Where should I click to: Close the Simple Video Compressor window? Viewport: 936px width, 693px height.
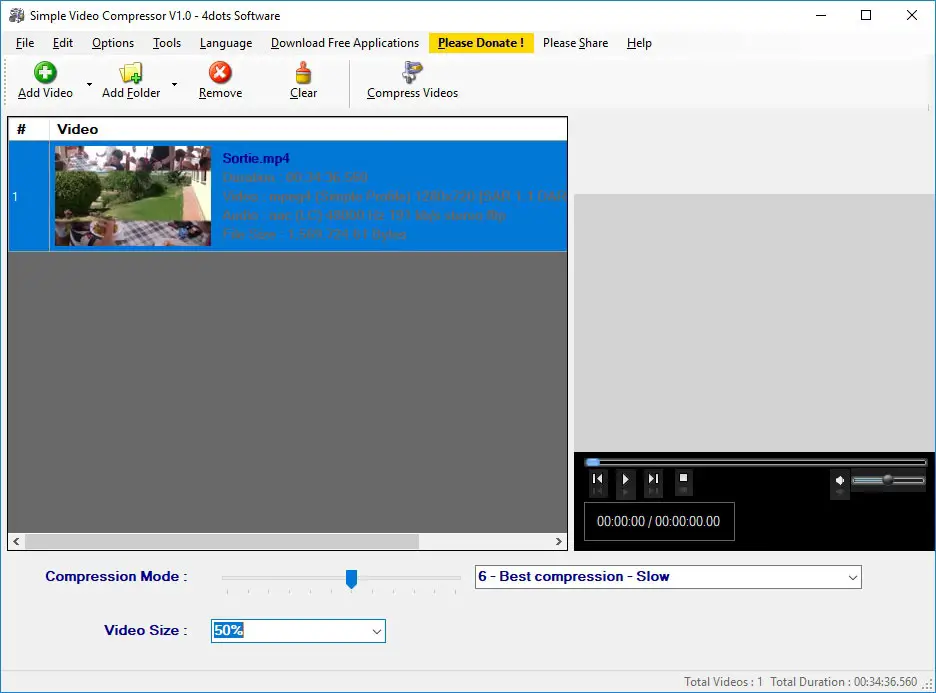coord(912,16)
